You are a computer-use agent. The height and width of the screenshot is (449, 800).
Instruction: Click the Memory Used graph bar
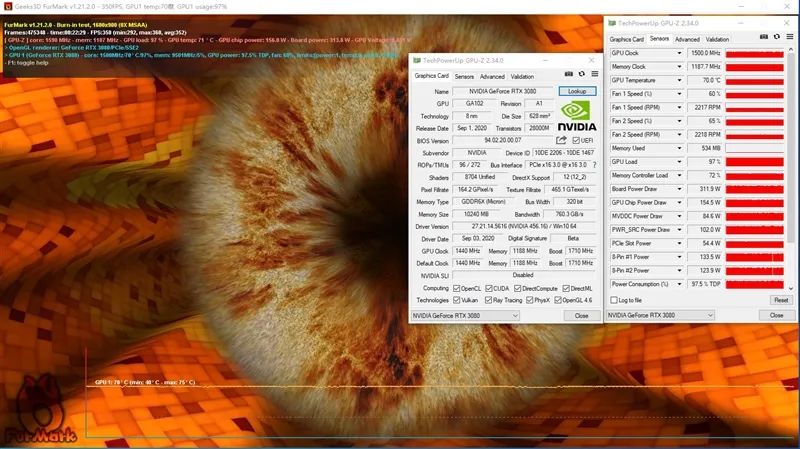click(754, 148)
